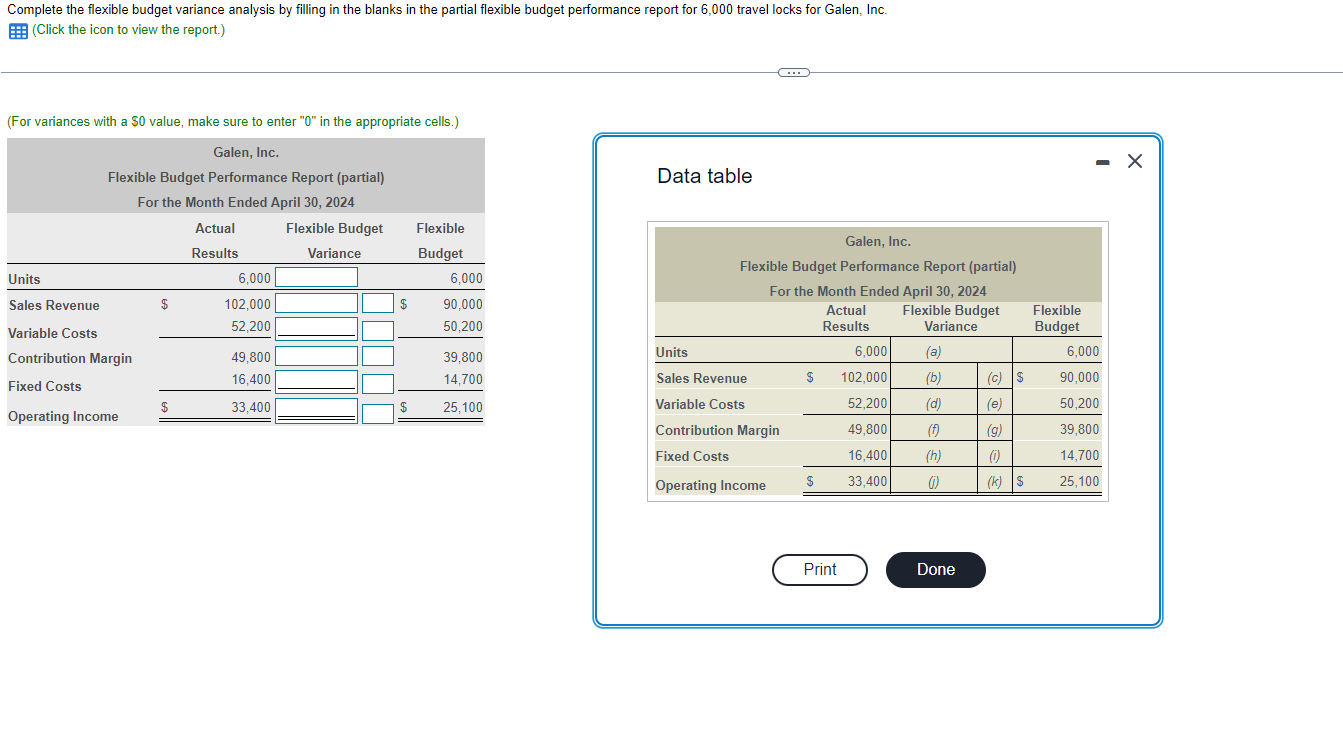This screenshot has width=1343, height=736.
Task: Click the 'Data table' dialog title
Action: click(x=704, y=176)
